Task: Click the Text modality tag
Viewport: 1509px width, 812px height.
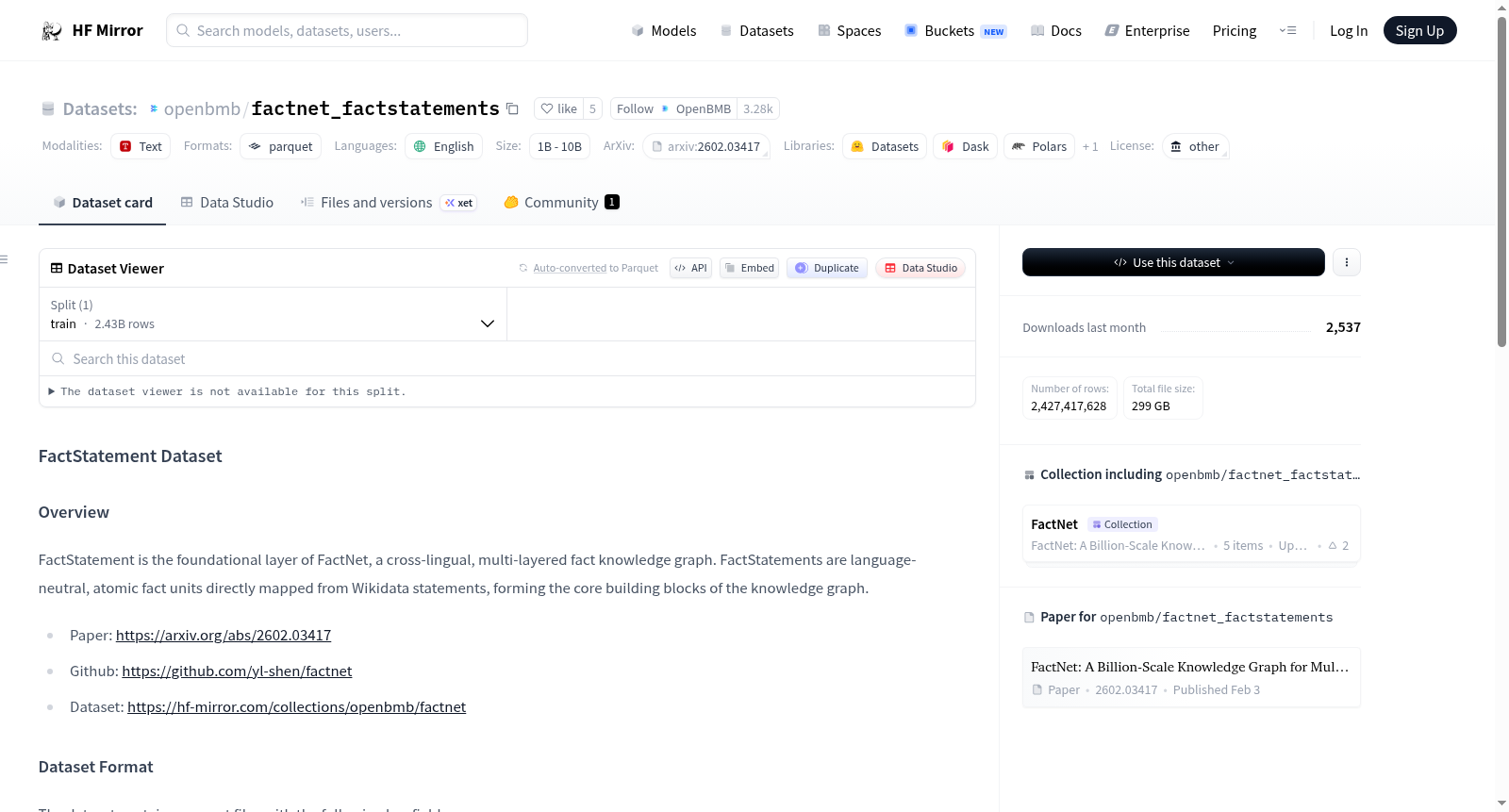Action: pyautogui.click(x=141, y=146)
